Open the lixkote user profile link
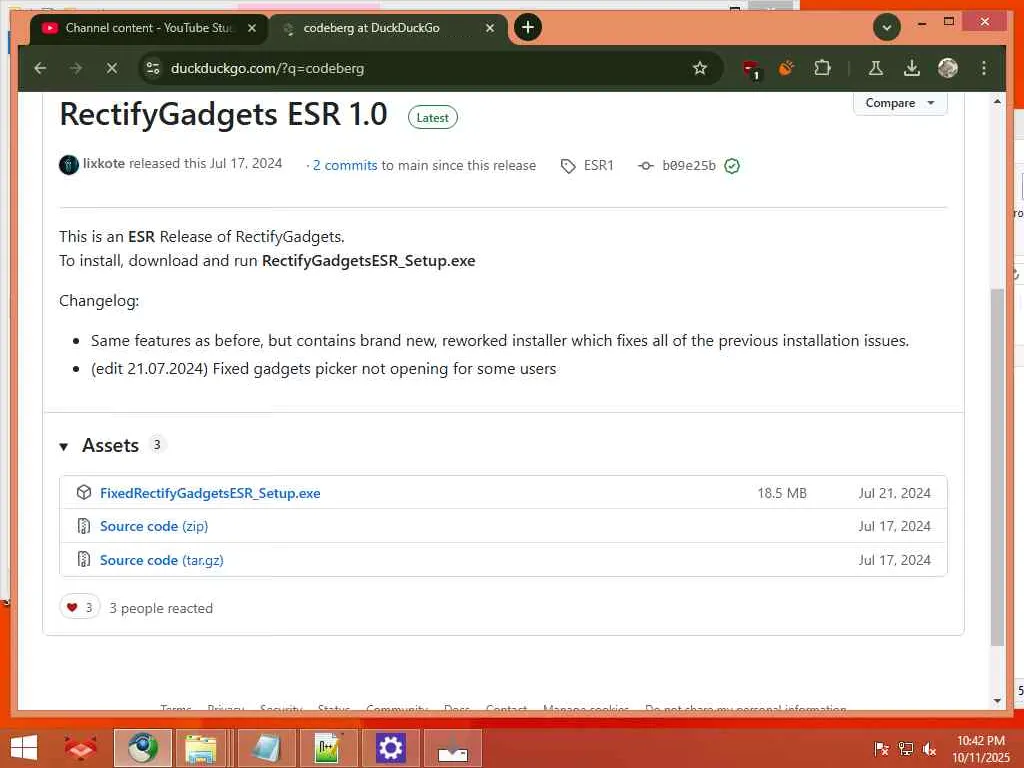Viewport: 1024px width, 768px height. pyautogui.click(x=104, y=163)
